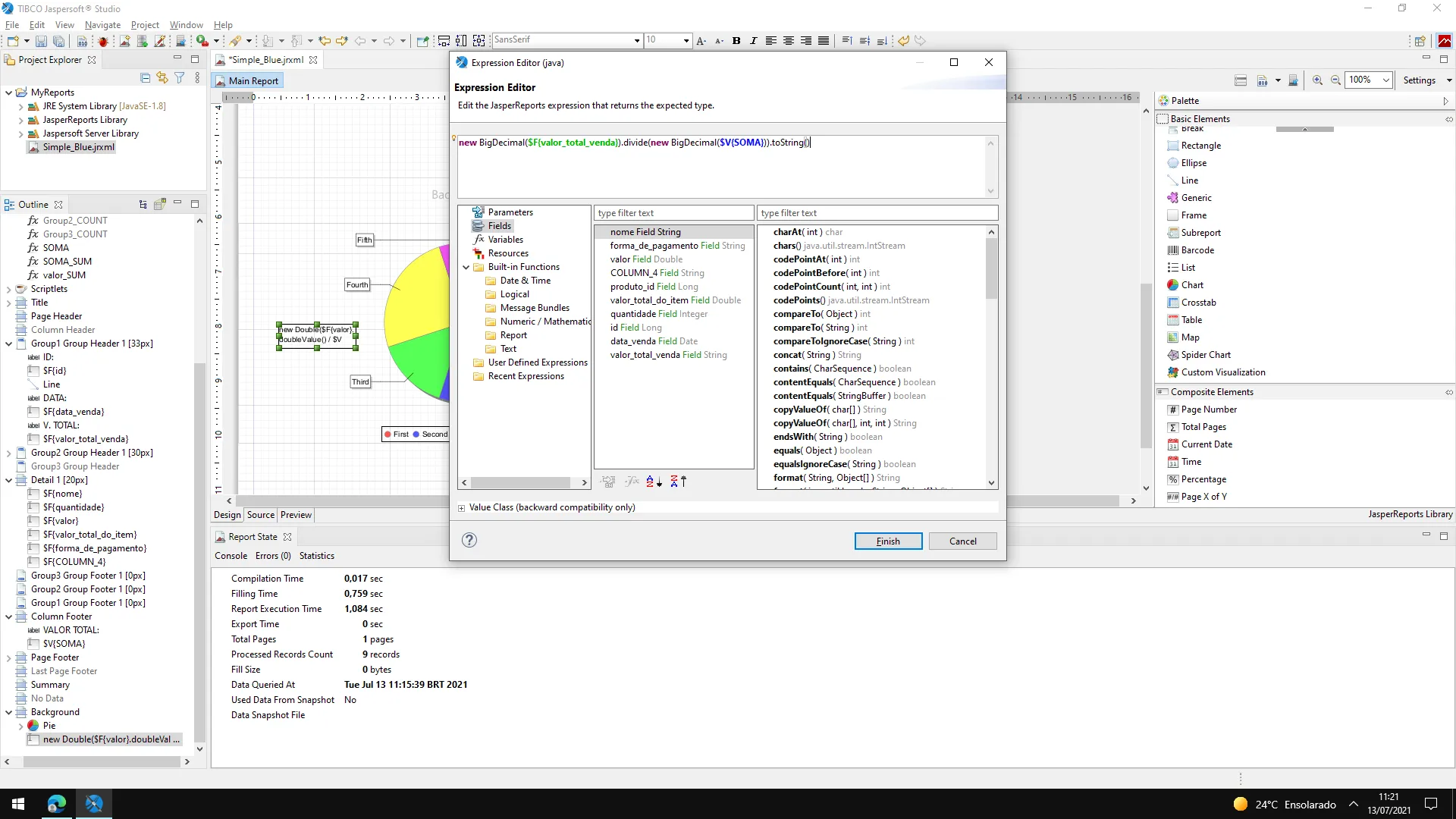
Task: Expand Value Class backward compatibility section
Action: click(461, 508)
